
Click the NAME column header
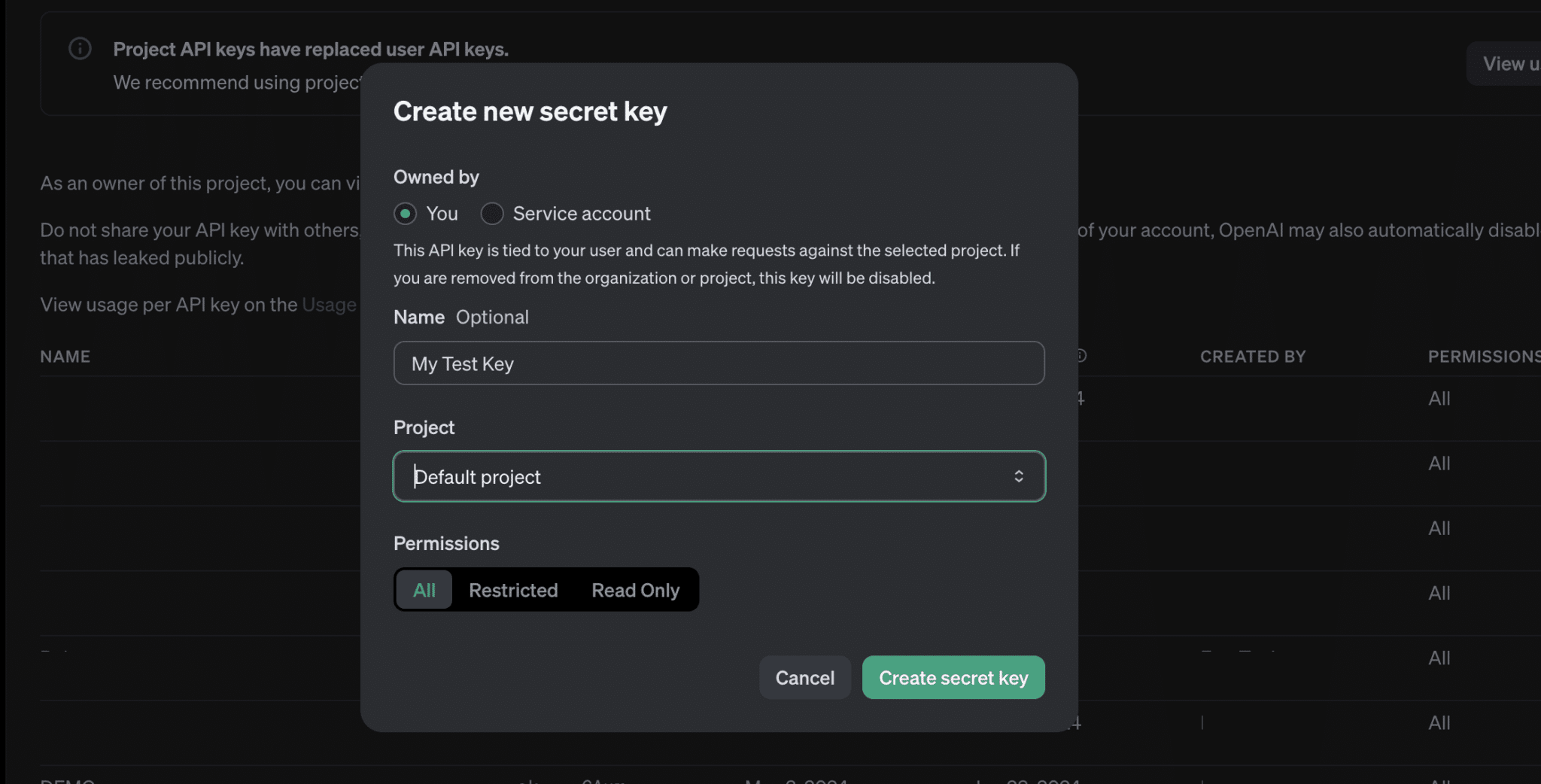point(65,357)
